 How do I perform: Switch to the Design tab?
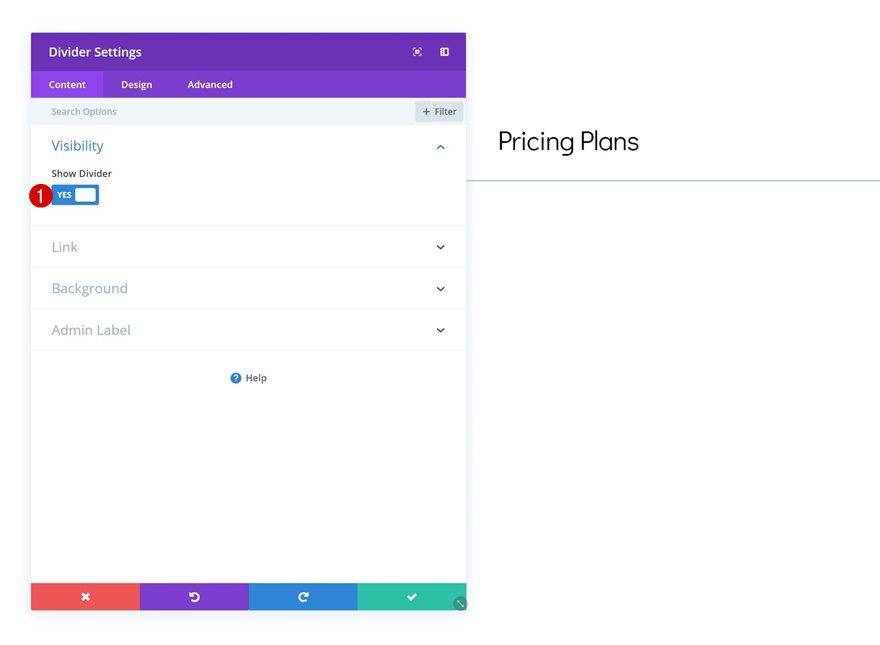(136, 84)
